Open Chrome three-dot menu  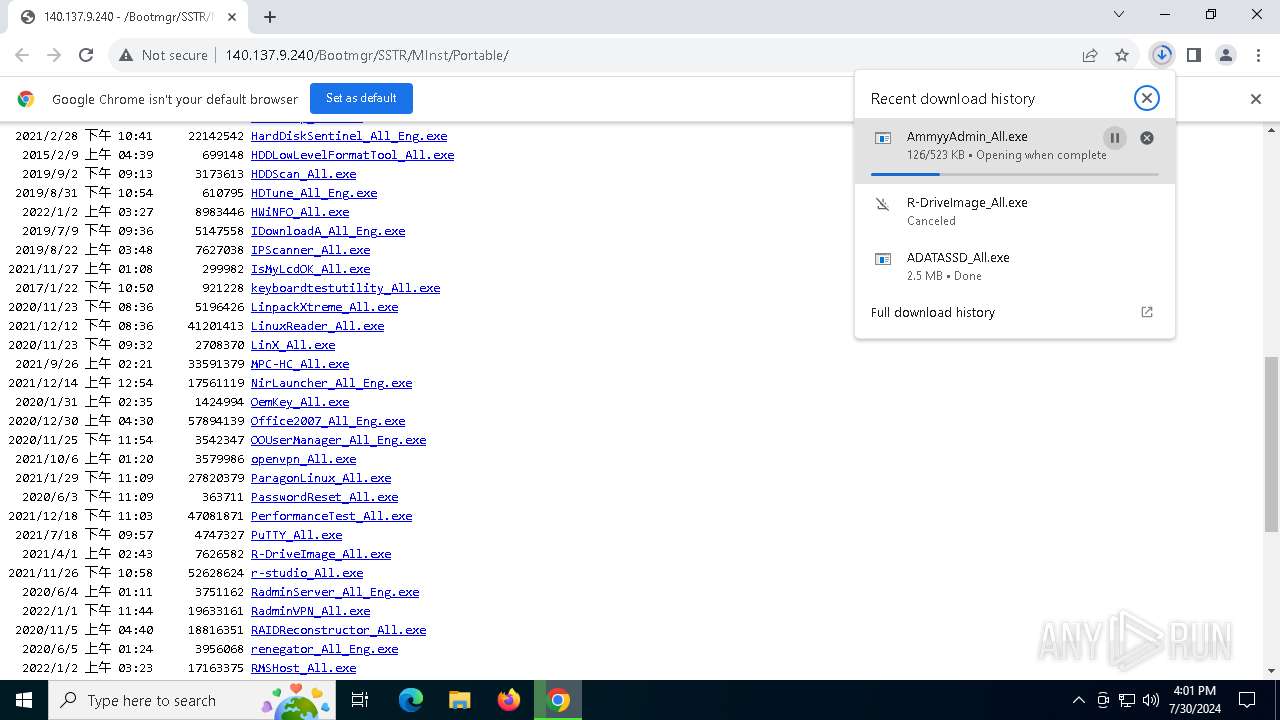click(1258, 55)
